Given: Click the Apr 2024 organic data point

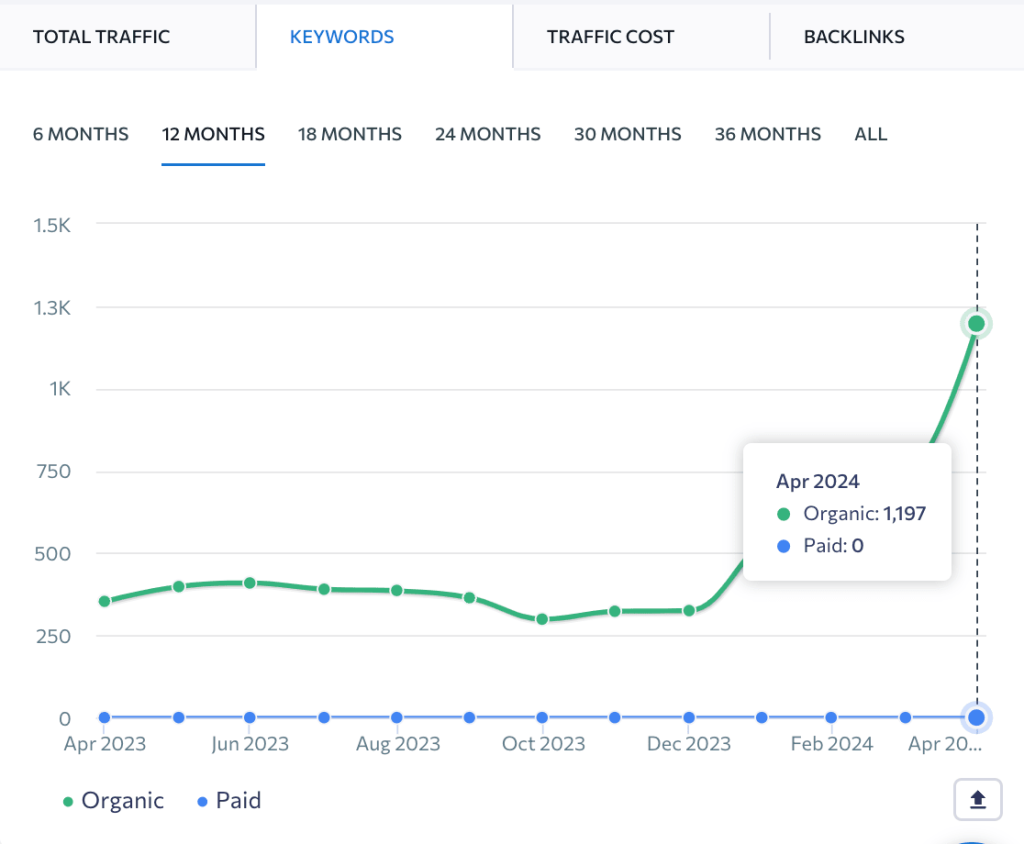Looking at the screenshot, I should click(x=976, y=323).
